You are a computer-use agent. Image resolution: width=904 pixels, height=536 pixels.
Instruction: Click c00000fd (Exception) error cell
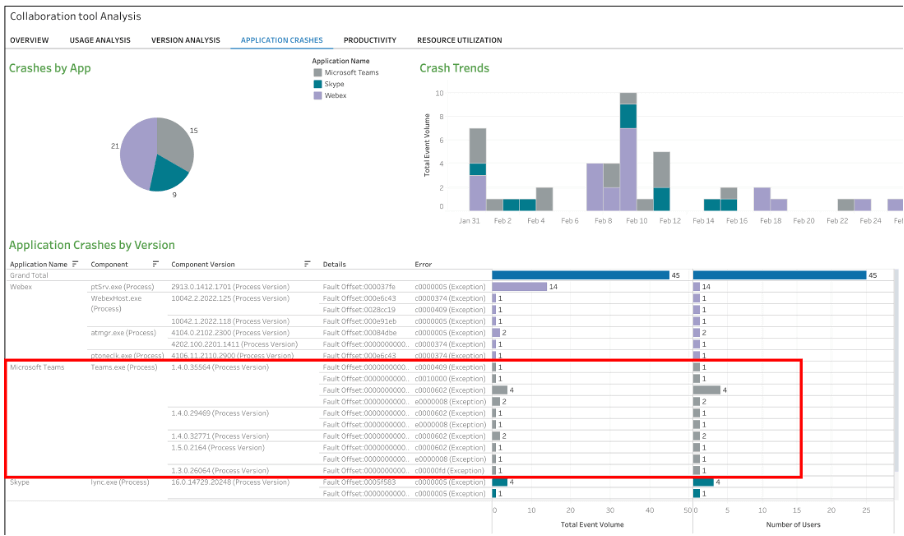click(x=450, y=470)
